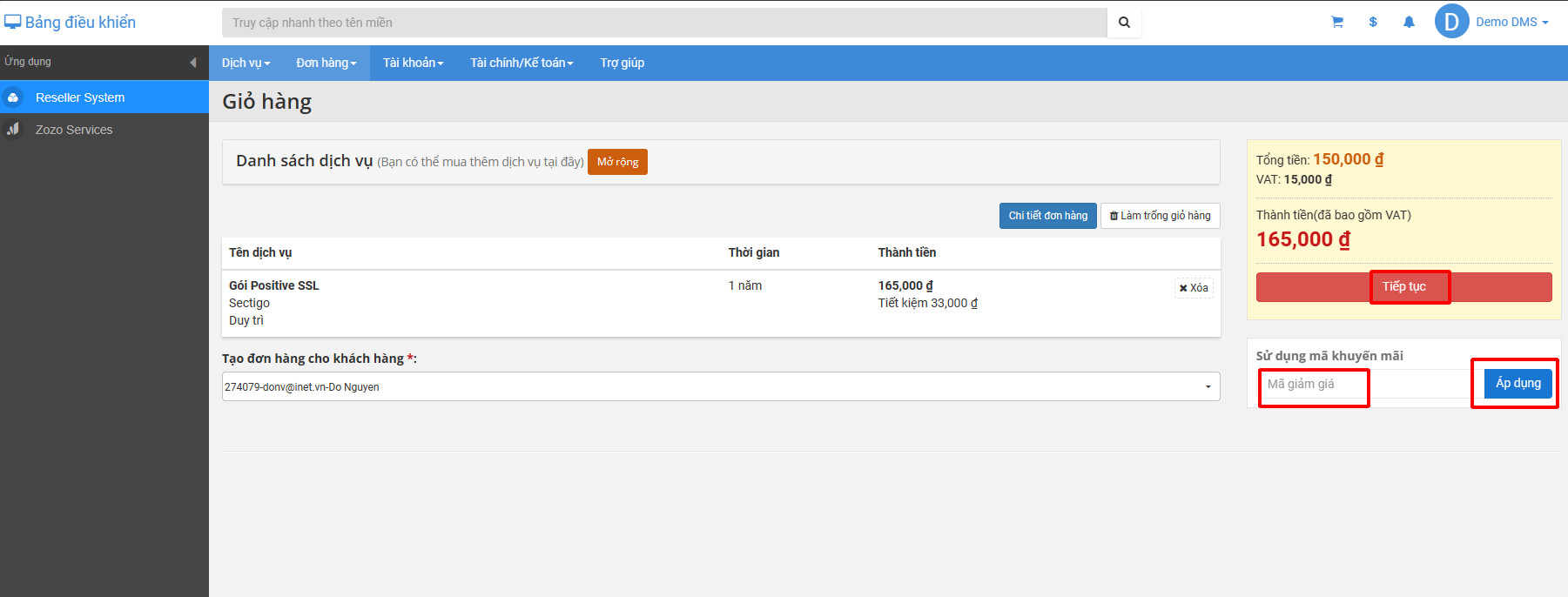Collapse the Ứng dụng sidebar arrow

coord(193,63)
